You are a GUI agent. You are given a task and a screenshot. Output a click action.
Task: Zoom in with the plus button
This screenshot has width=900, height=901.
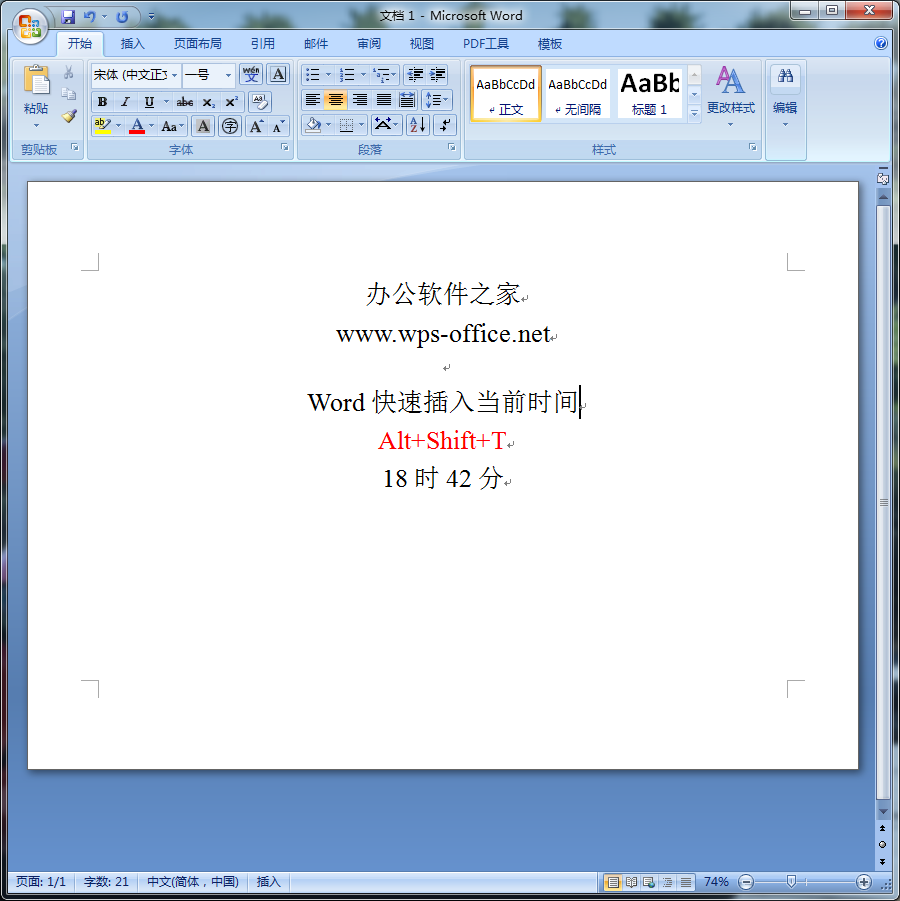[863, 881]
